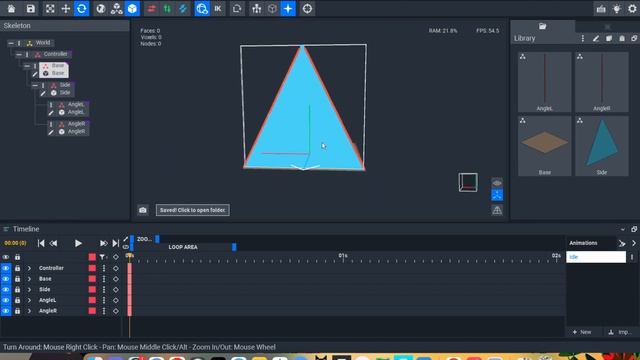Image resolution: width=640 pixels, height=360 pixels.
Task: Click the New animation button
Action: 582,332
